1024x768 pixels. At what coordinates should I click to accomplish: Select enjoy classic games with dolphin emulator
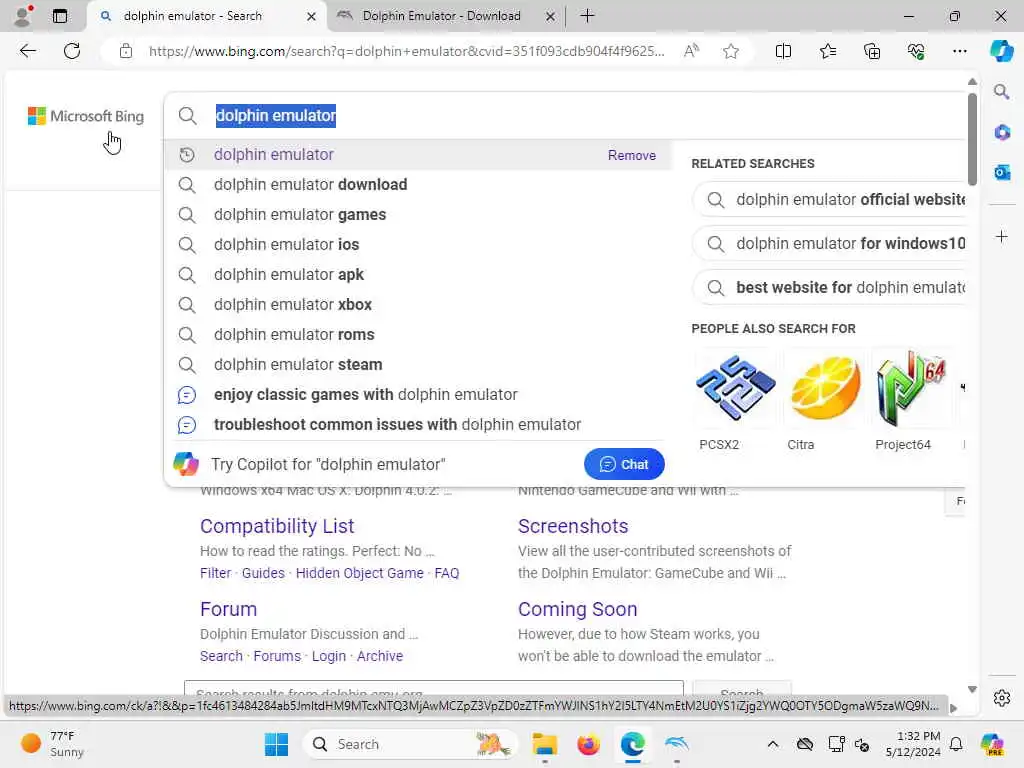click(x=418, y=395)
